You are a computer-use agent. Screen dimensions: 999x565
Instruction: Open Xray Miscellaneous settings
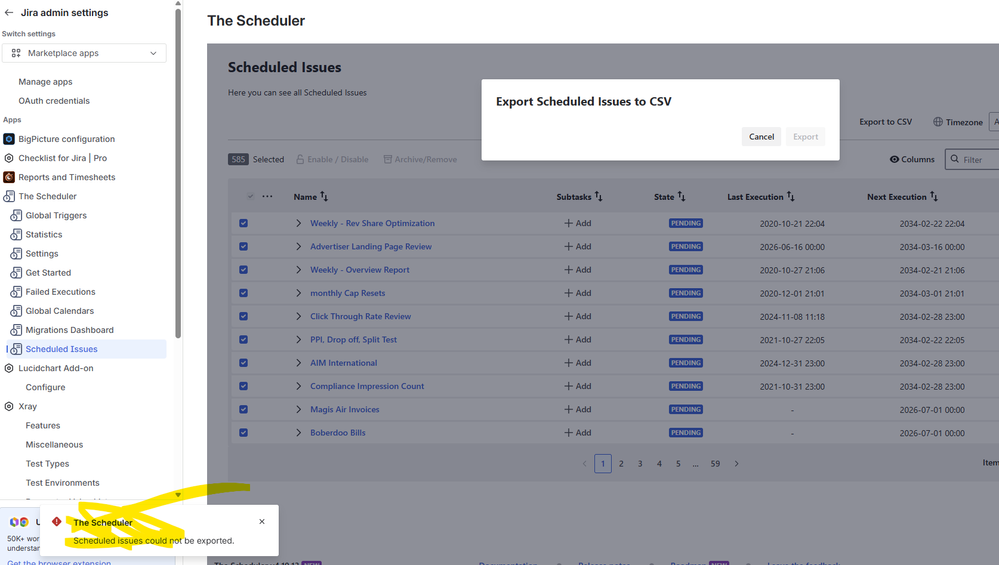tap(54, 445)
